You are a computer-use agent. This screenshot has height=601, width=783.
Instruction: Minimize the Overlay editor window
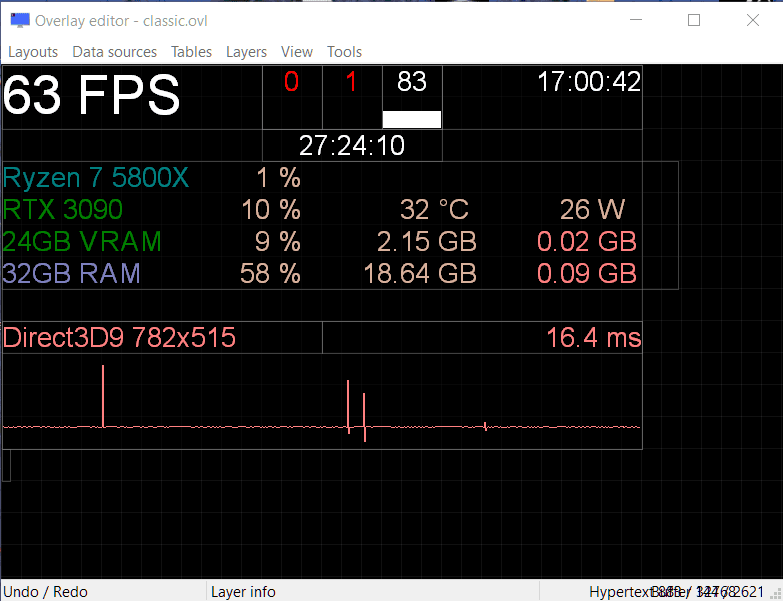pyautogui.click(x=636, y=20)
